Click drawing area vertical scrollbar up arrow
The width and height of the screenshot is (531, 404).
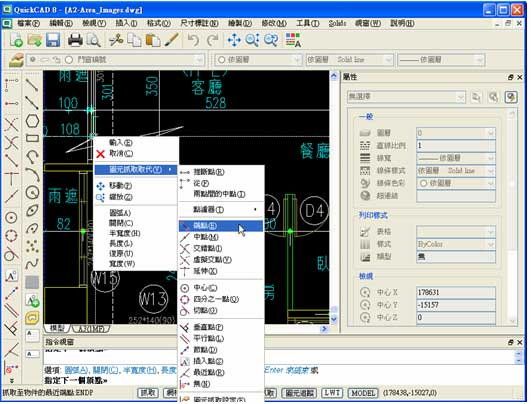[x=334, y=76]
